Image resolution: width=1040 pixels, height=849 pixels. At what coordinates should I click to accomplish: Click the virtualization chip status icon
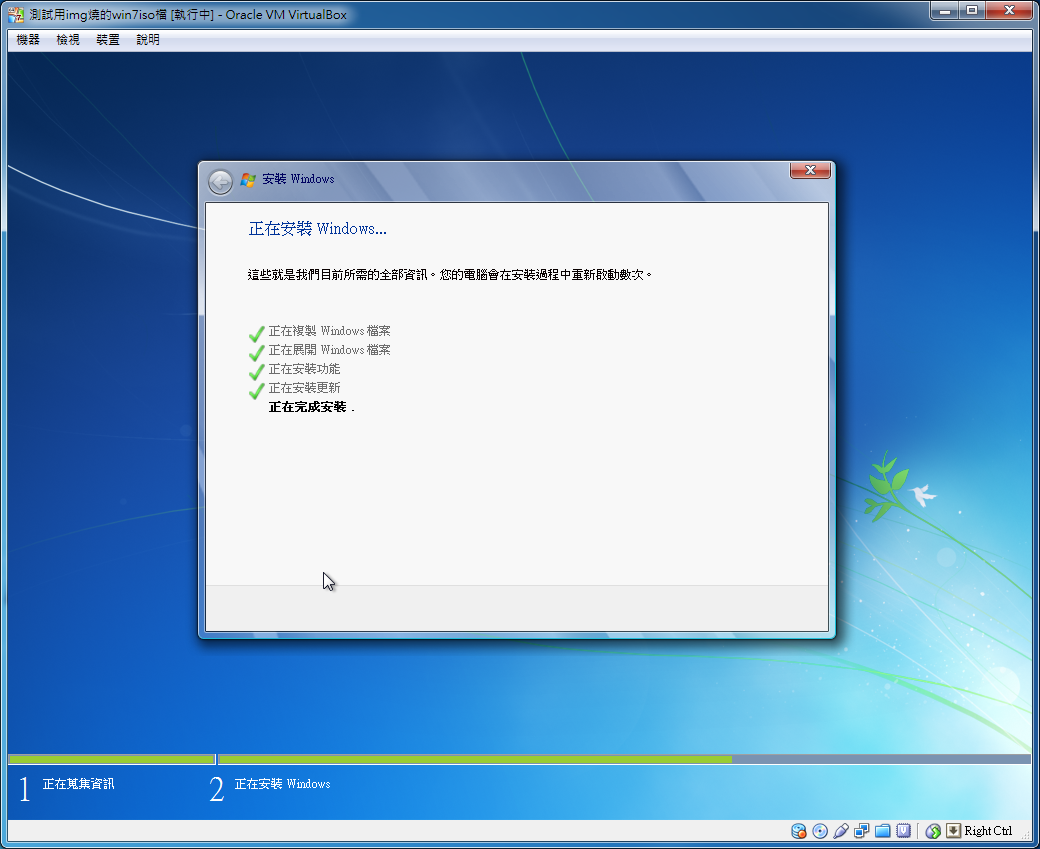tap(903, 830)
